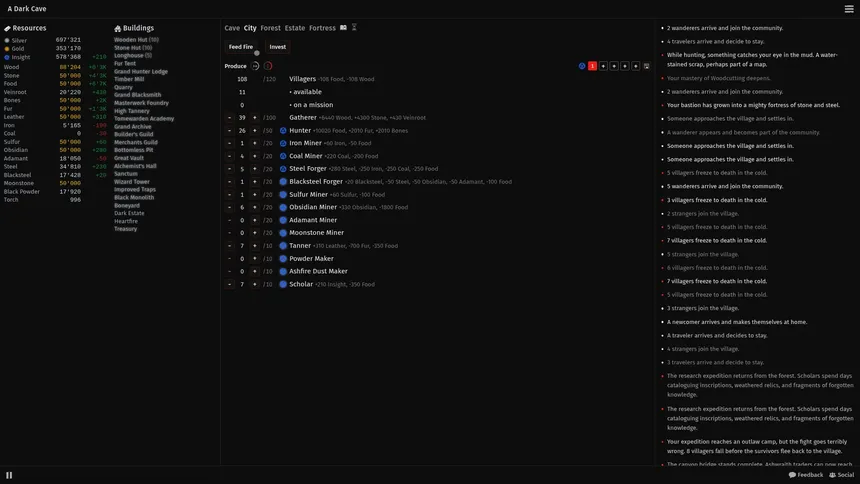The image size is (860, 484).
Task: Select the red 1 multiplier button
Action: [592, 66]
